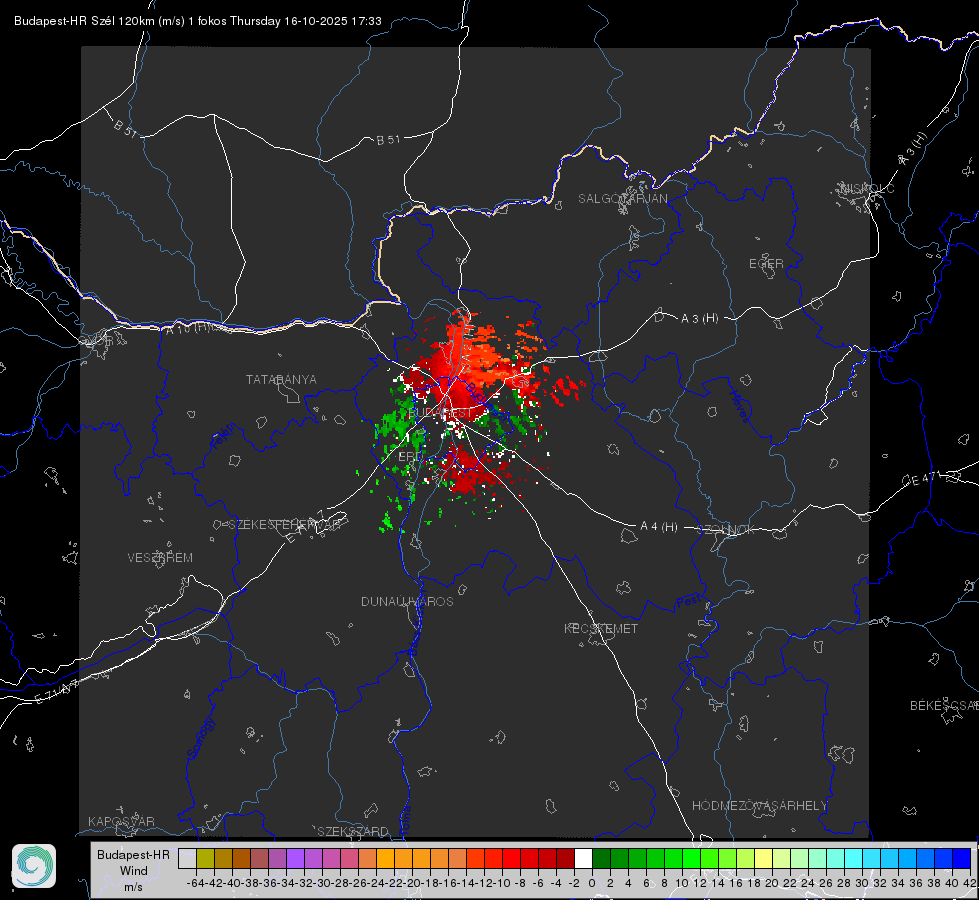Click the blue Somogy county label
Viewport: 979px width, 900px height.
point(201,739)
